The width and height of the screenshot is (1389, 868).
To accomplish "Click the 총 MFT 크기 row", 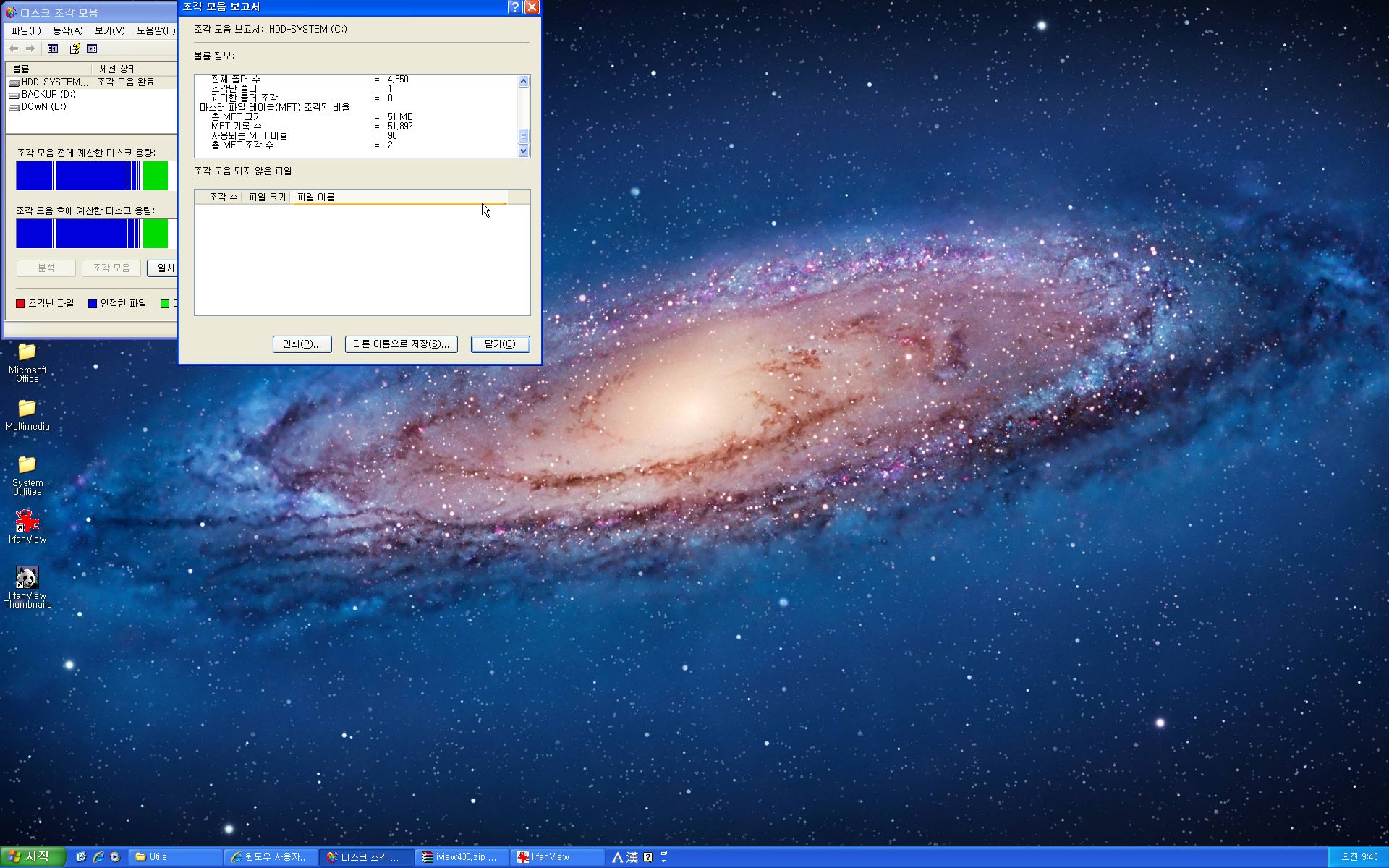I will 312,116.
